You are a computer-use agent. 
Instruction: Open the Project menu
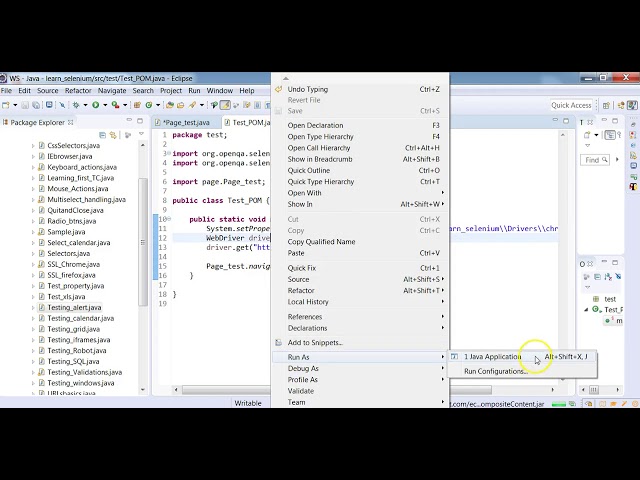point(171,91)
